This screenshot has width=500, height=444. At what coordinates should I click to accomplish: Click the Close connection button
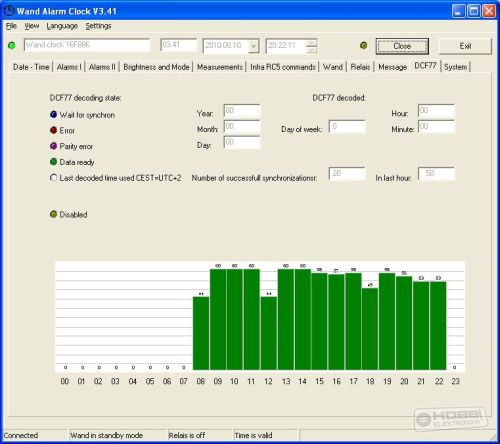(402, 46)
